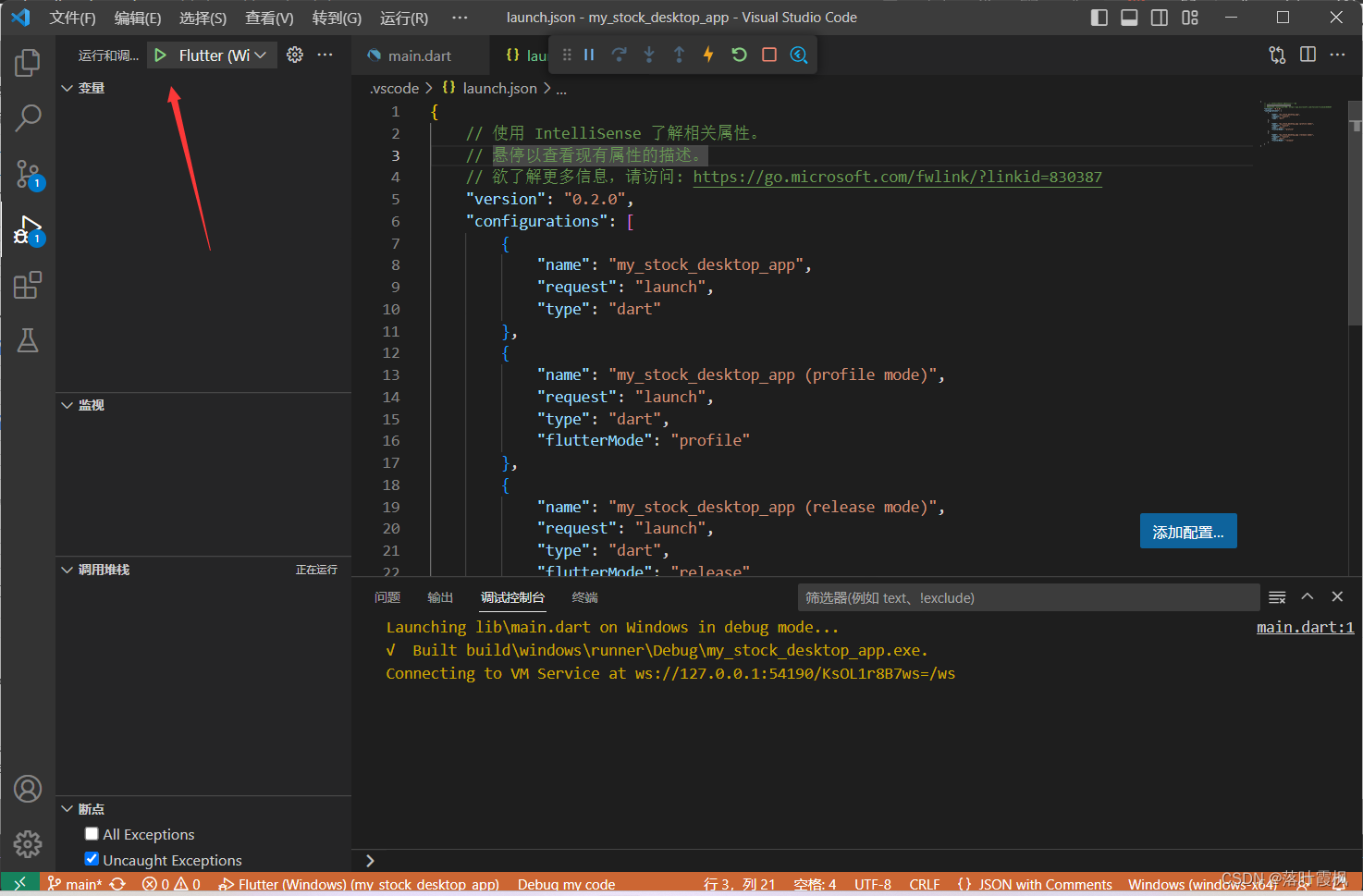Stop the debug session
The width and height of the screenshot is (1363, 896).
click(768, 55)
